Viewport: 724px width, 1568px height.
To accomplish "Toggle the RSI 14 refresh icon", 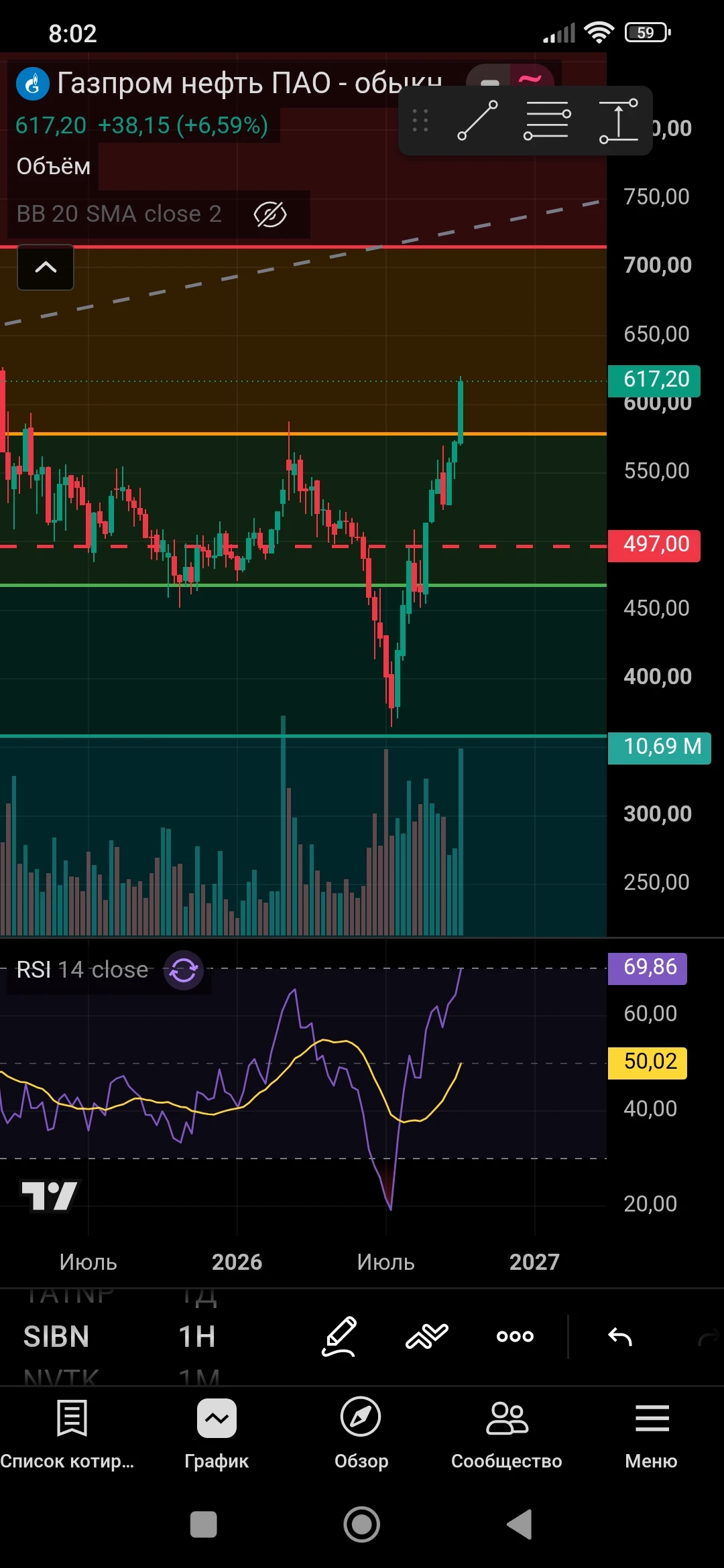I will (184, 970).
